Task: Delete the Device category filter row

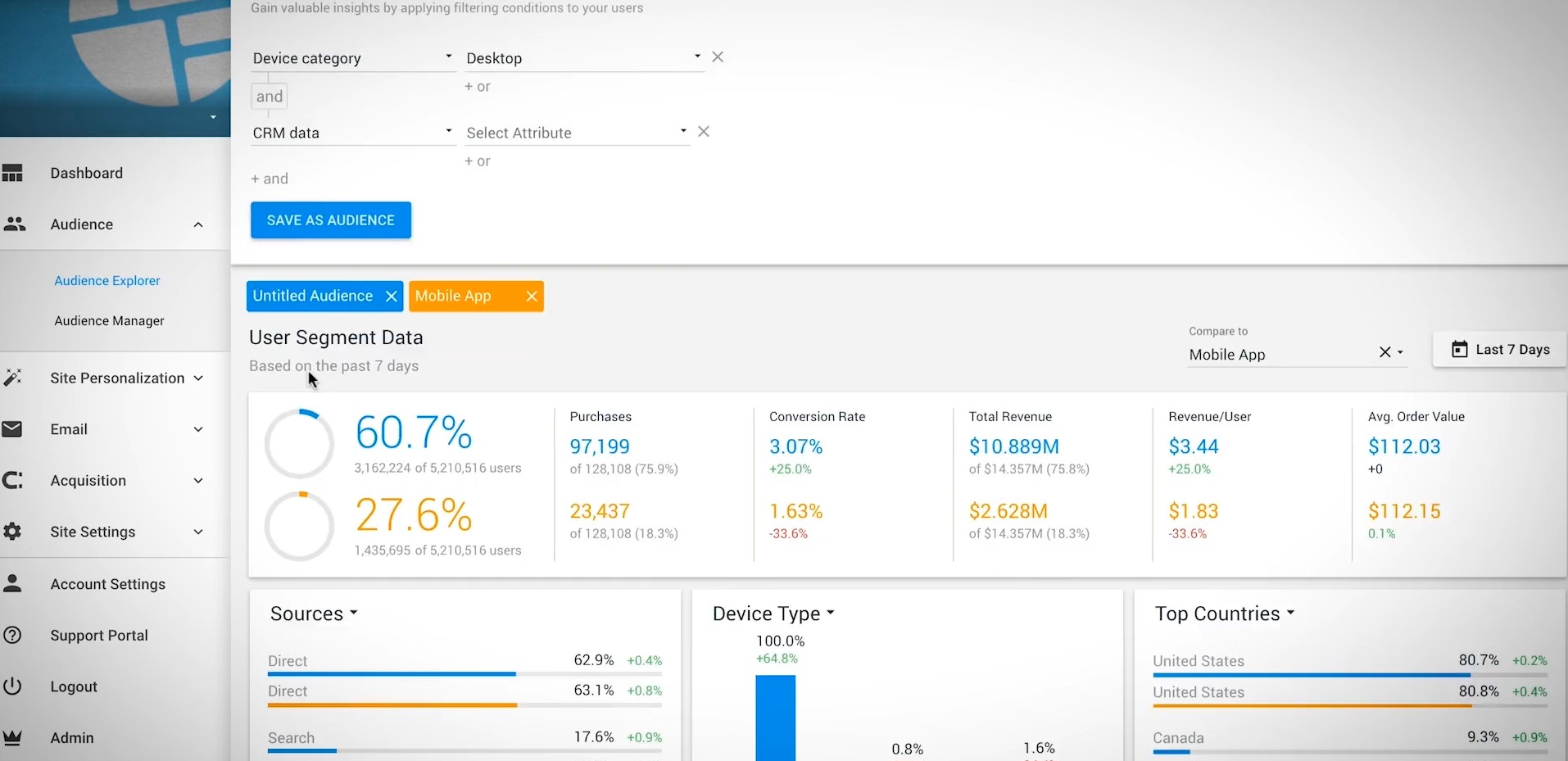Action: [718, 57]
